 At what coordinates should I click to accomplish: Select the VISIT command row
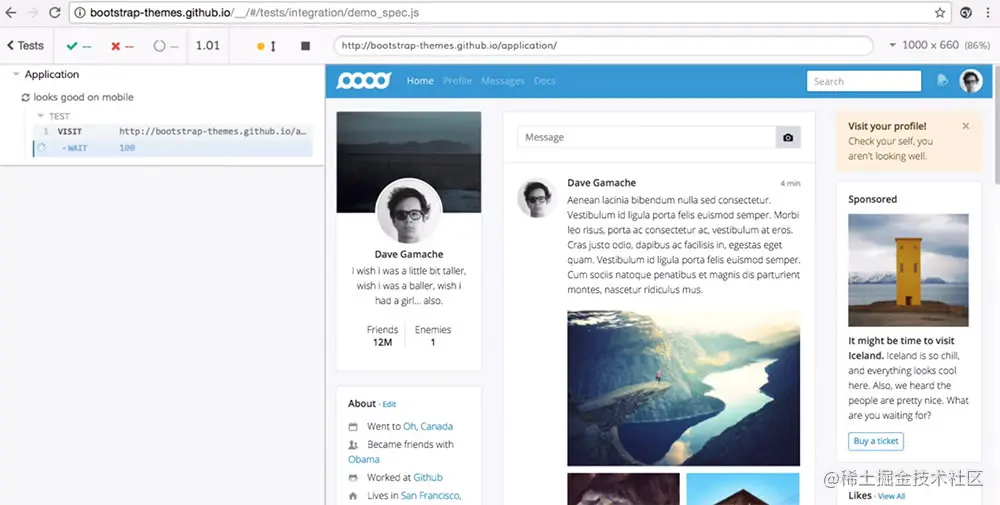(173, 131)
